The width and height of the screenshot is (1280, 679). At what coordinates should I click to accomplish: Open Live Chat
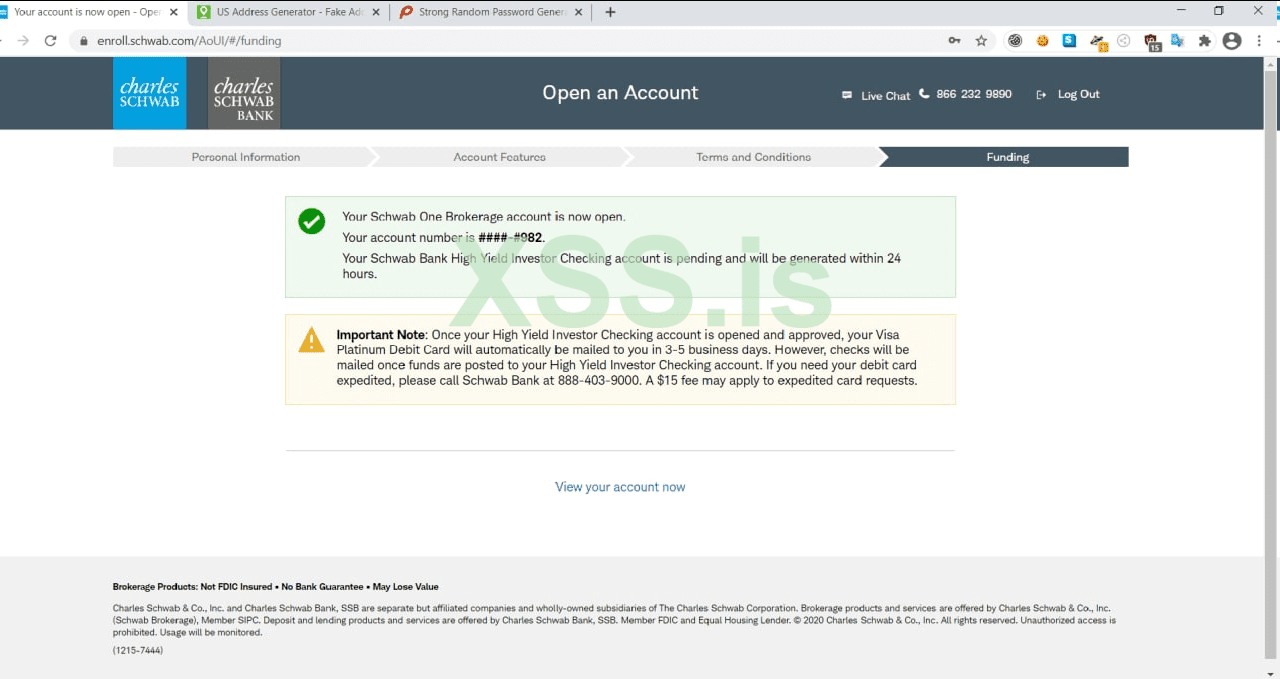tap(885, 96)
